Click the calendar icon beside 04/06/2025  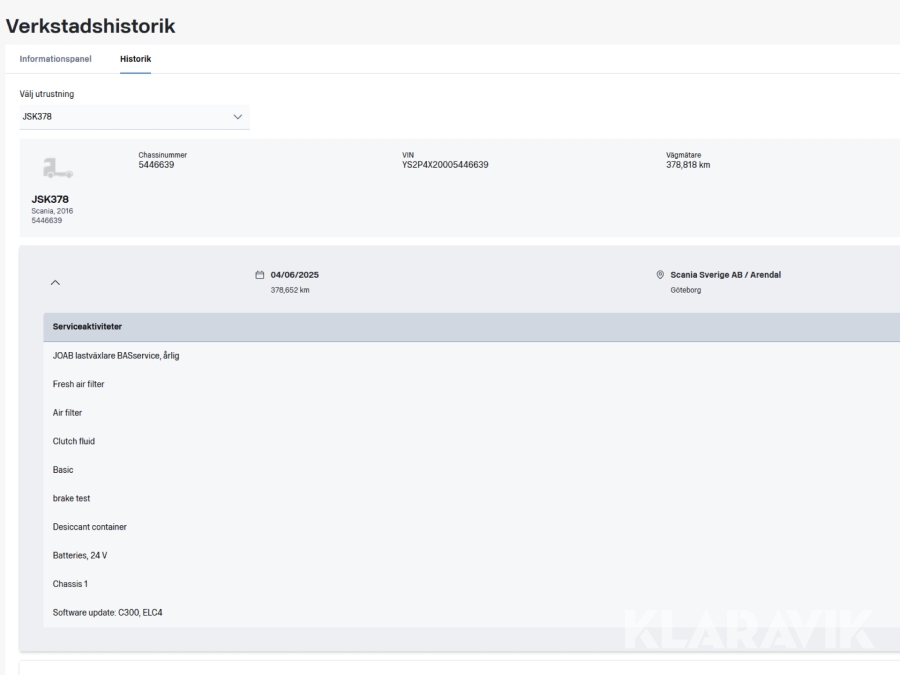[260, 275]
